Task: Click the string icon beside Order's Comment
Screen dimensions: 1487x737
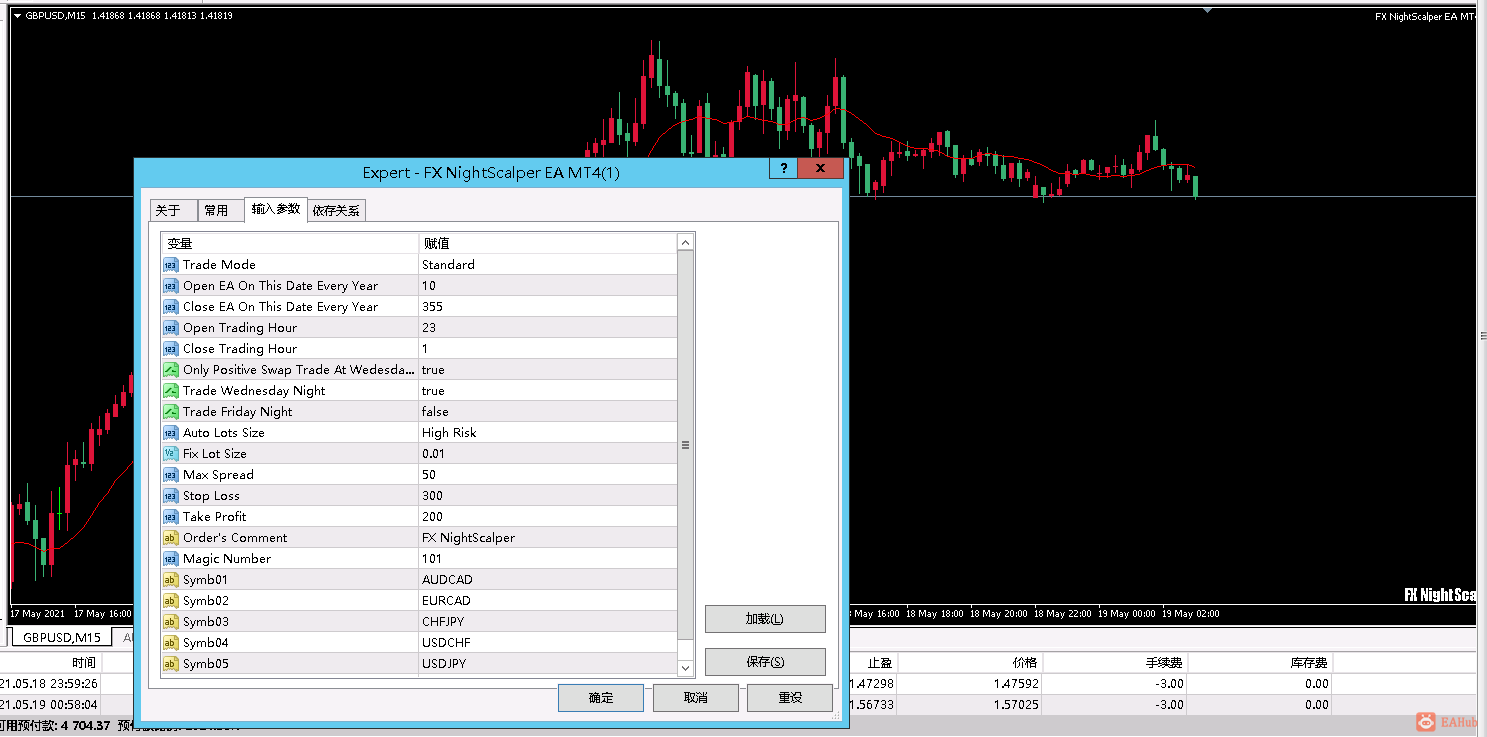Action: (x=171, y=538)
